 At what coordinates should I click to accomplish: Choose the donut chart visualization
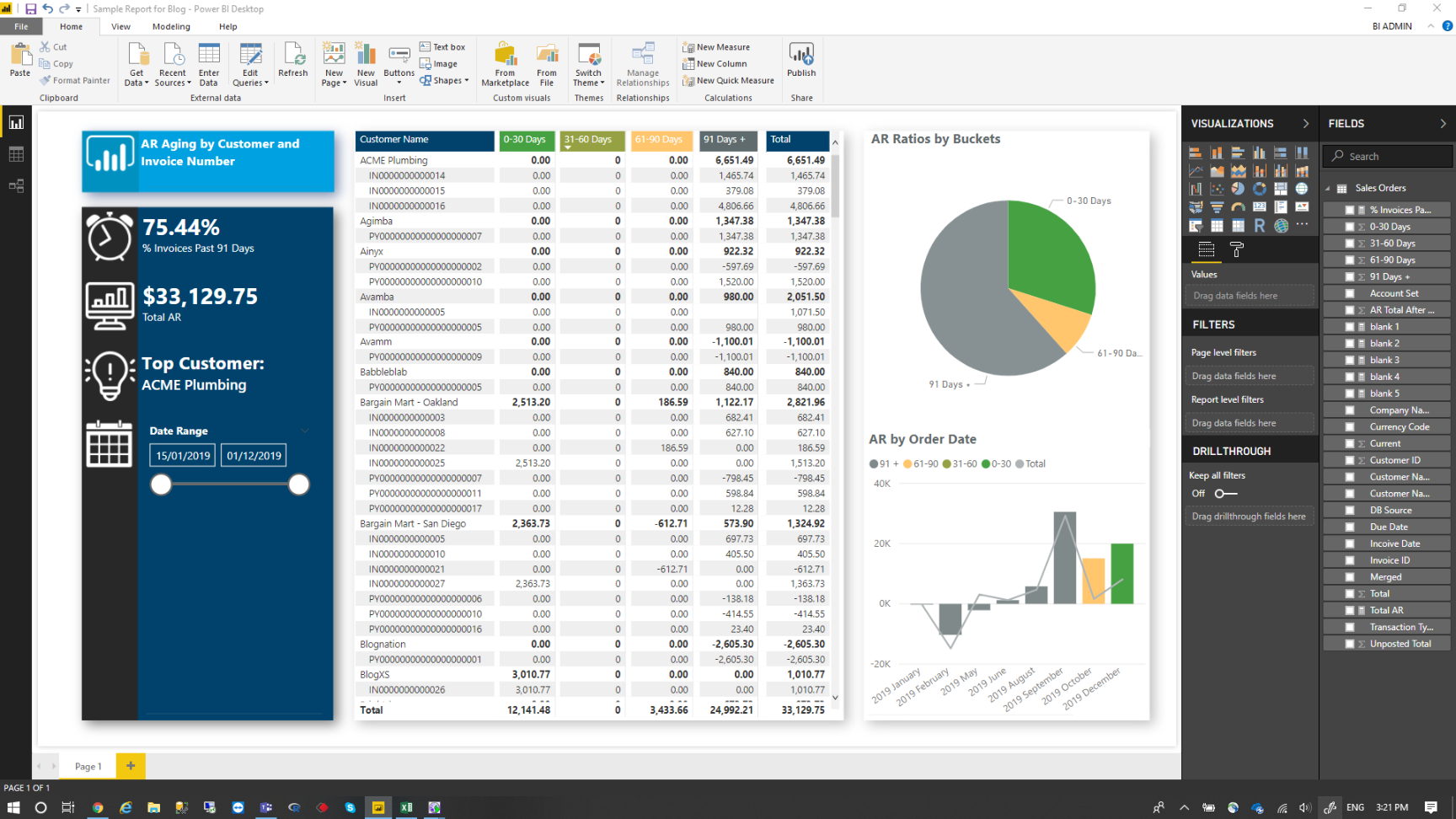point(1260,189)
